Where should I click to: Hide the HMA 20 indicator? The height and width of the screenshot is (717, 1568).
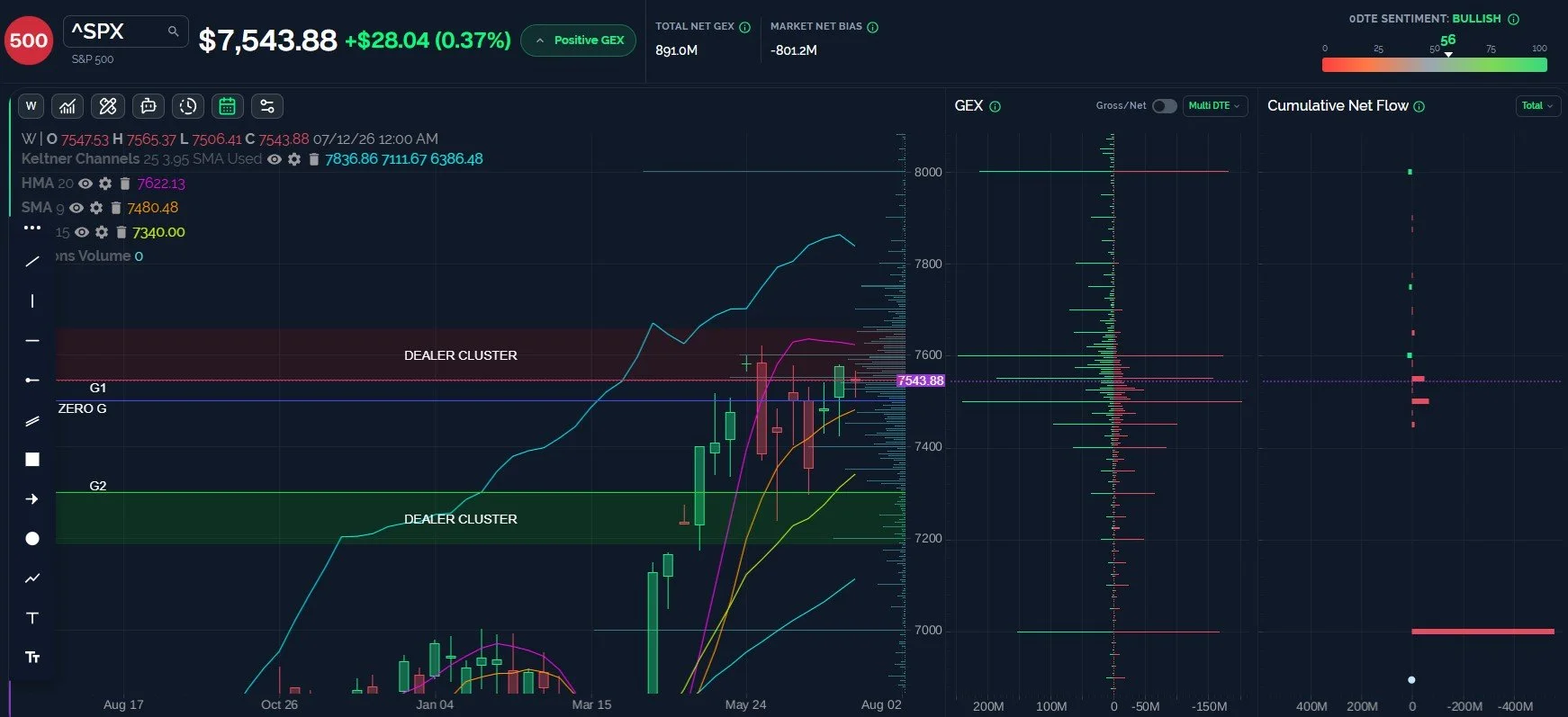[86, 184]
